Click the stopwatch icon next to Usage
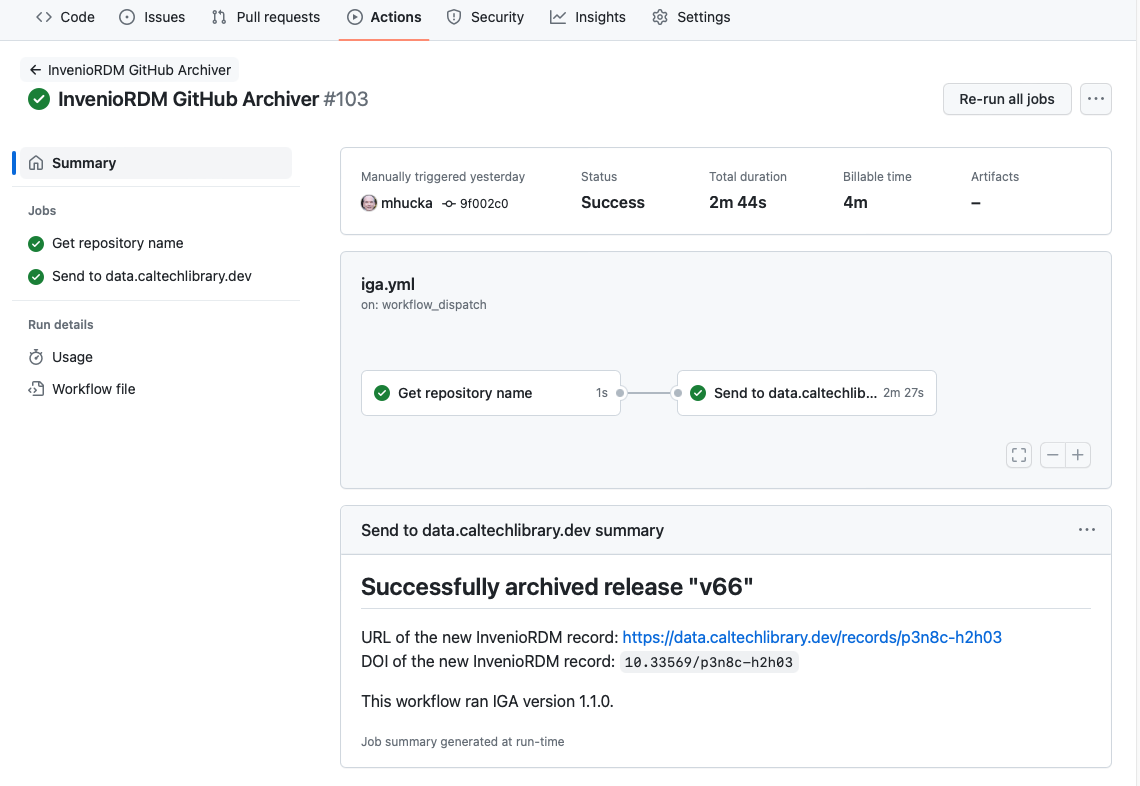Image resolution: width=1140 pixels, height=786 pixels. pyautogui.click(x=36, y=357)
